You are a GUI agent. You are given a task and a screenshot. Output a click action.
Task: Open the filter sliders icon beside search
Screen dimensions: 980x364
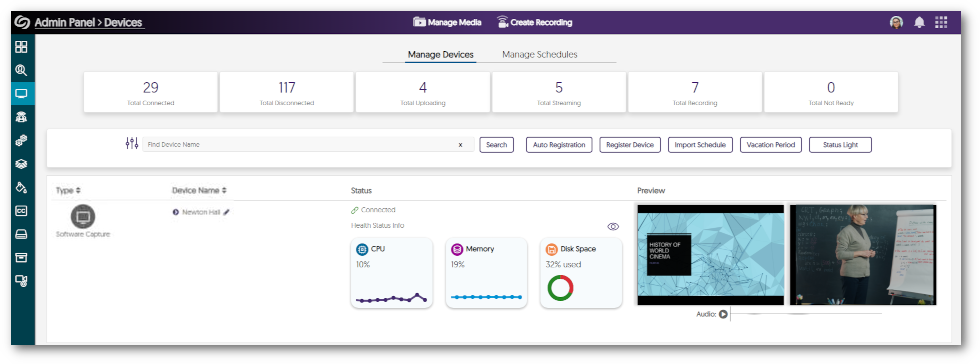point(132,144)
